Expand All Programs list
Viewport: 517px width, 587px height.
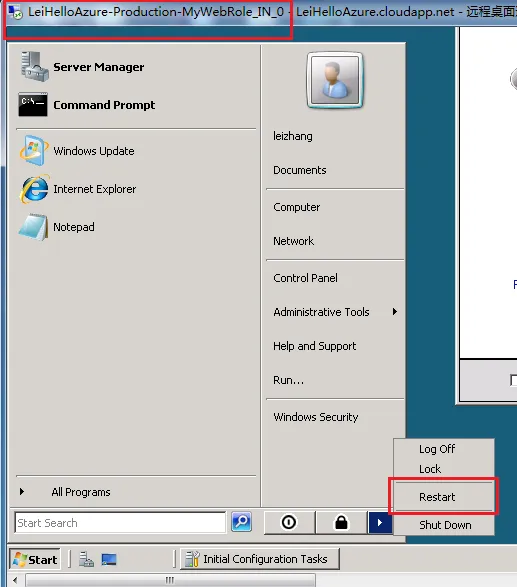pyautogui.click(x=80, y=492)
